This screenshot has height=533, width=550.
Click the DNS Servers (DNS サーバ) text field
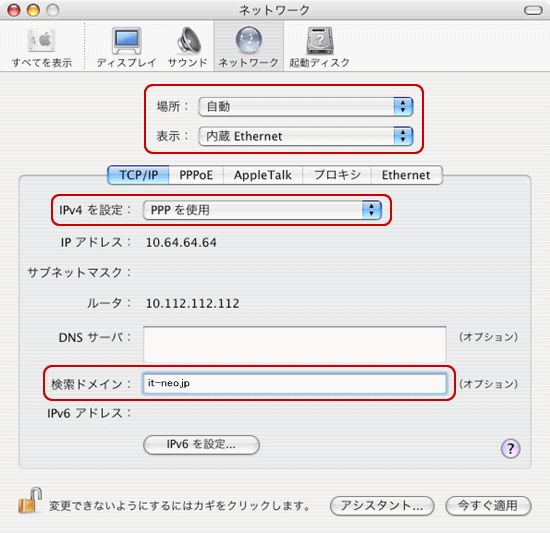pyautogui.click(x=295, y=344)
